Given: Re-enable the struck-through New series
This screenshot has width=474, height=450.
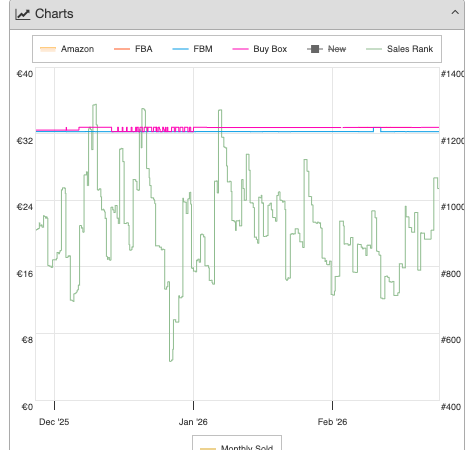Looking at the screenshot, I should coord(327,49).
